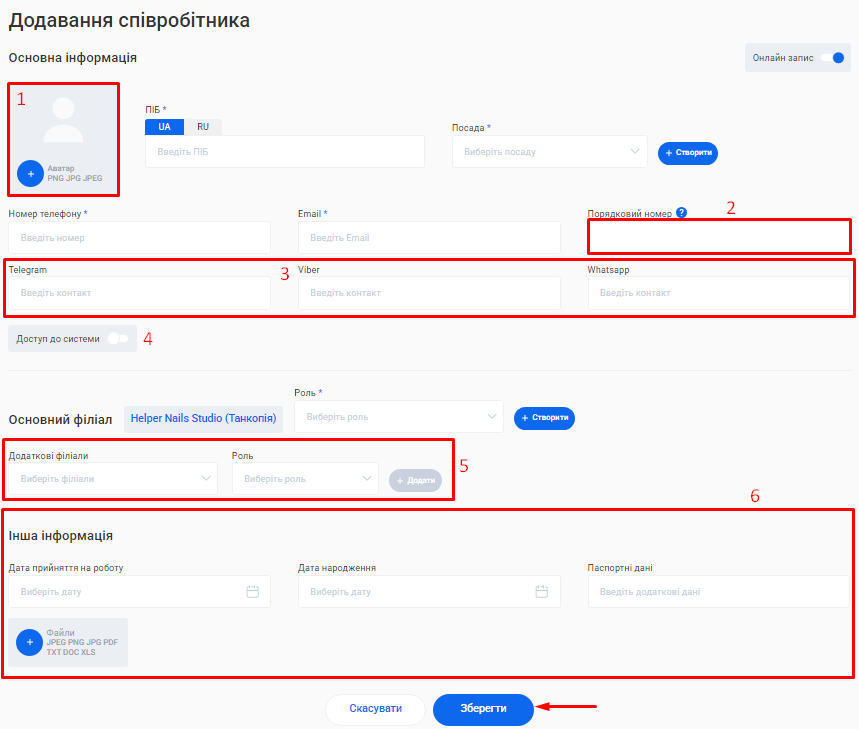Click the help icon beside Порядковий номер
Image resolution: width=859 pixels, height=729 pixels.
click(681, 213)
